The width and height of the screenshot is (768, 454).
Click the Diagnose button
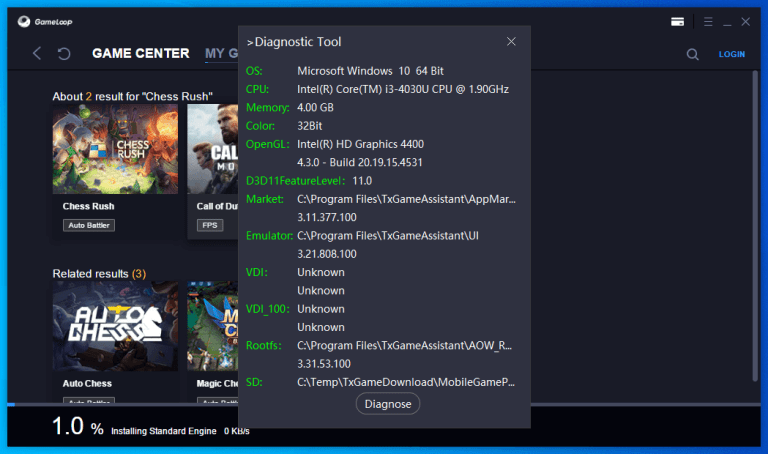coord(387,404)
